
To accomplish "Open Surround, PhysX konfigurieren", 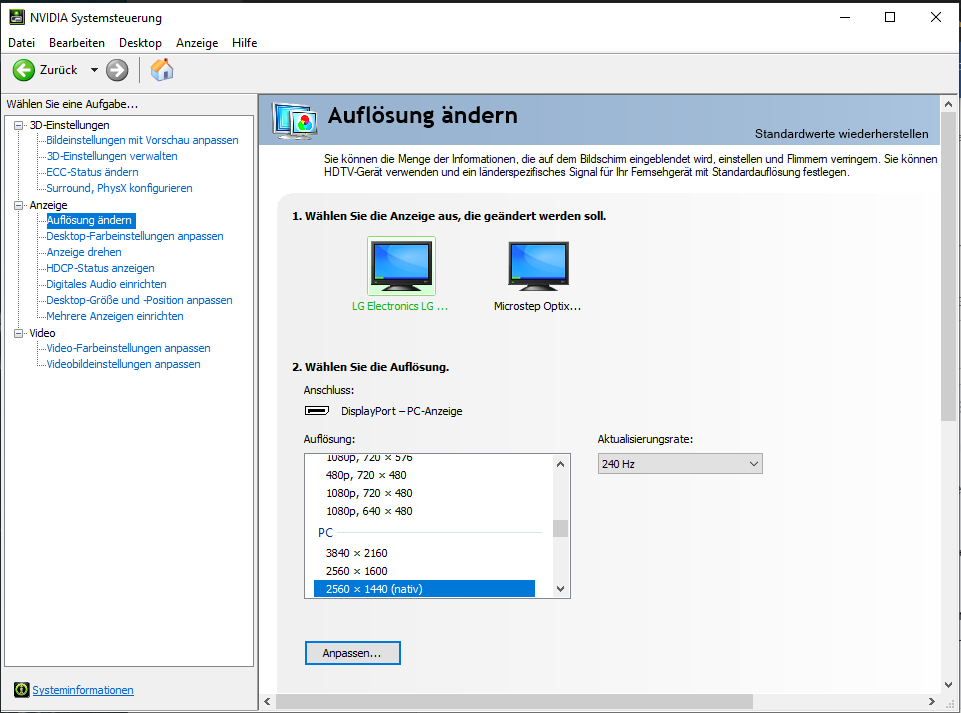I will 120,188.
